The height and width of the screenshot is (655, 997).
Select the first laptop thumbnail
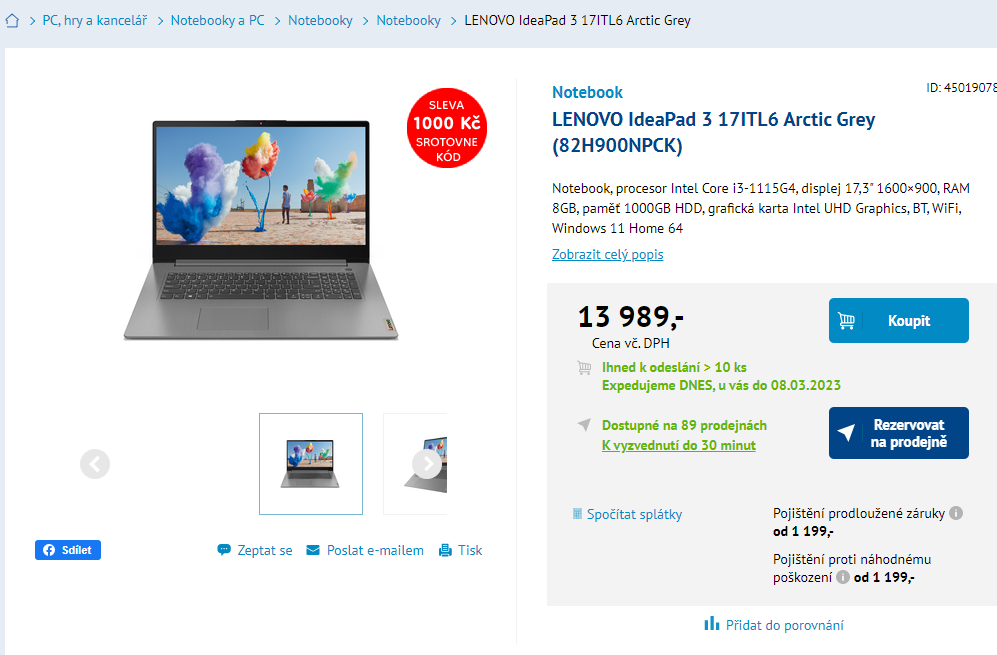311,464
